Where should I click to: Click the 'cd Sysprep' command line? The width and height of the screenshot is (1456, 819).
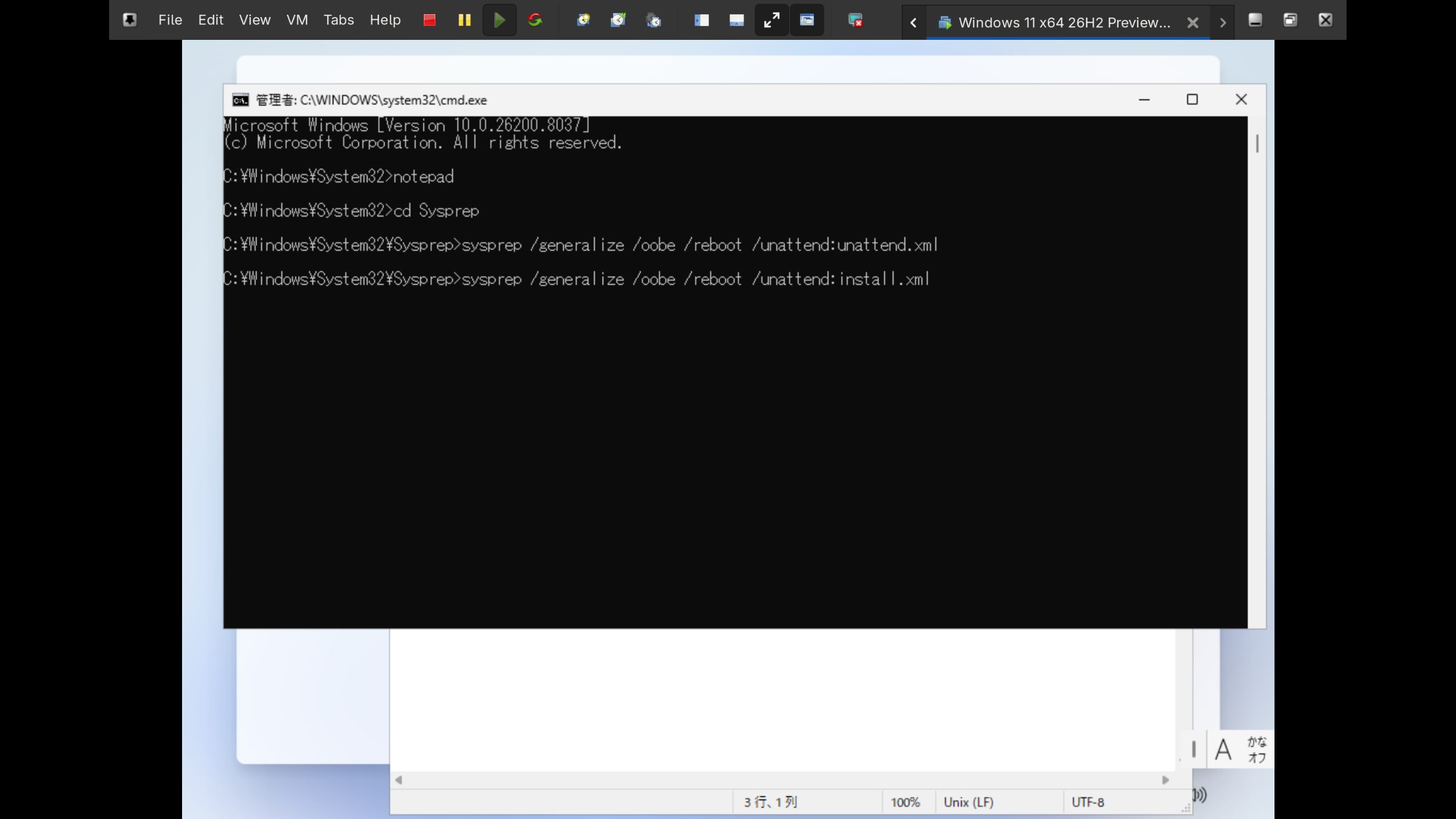click(x=352, y=211)
